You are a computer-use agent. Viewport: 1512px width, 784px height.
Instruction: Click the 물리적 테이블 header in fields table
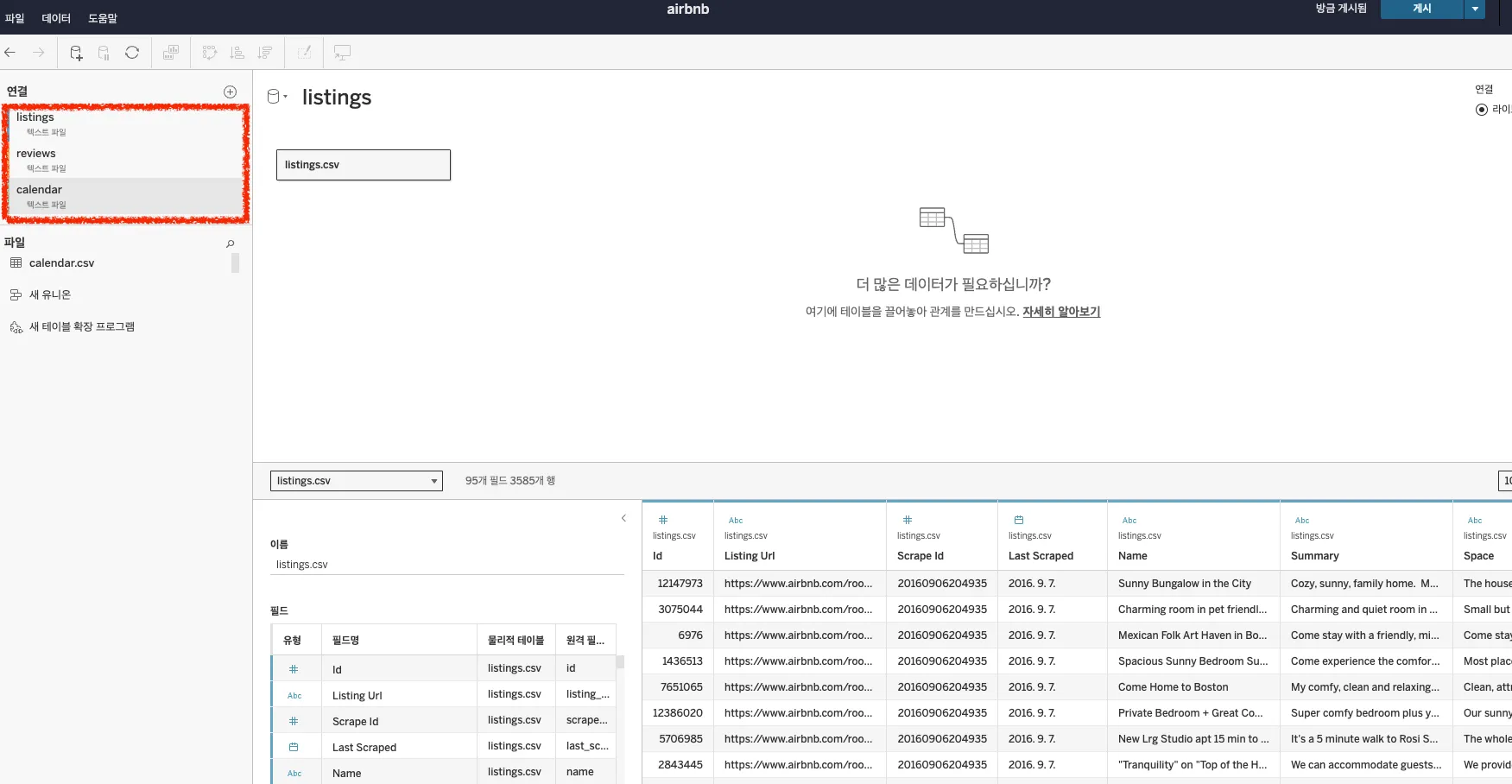point(516,640)
